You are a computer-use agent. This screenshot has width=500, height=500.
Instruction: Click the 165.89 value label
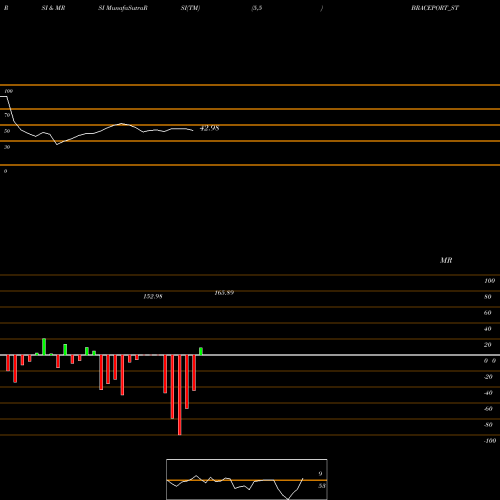point(224,293)
